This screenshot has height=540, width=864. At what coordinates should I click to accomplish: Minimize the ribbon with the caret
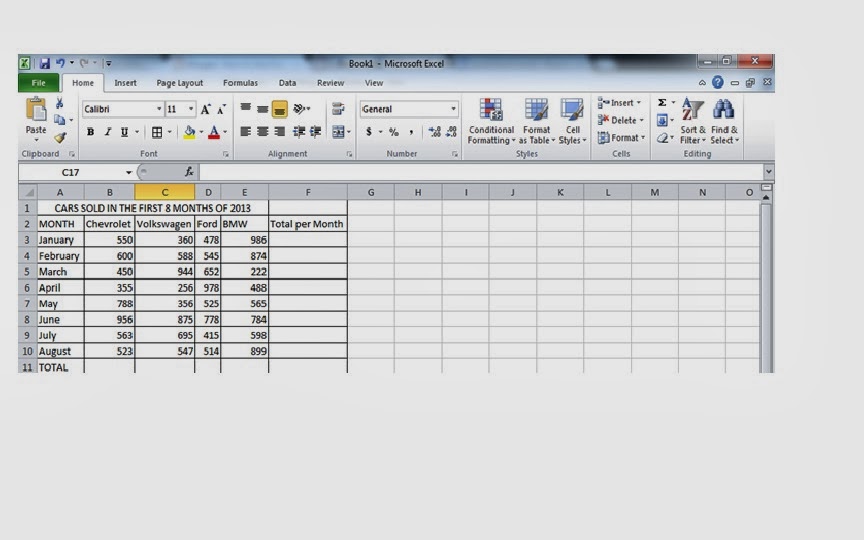(702, 83)
